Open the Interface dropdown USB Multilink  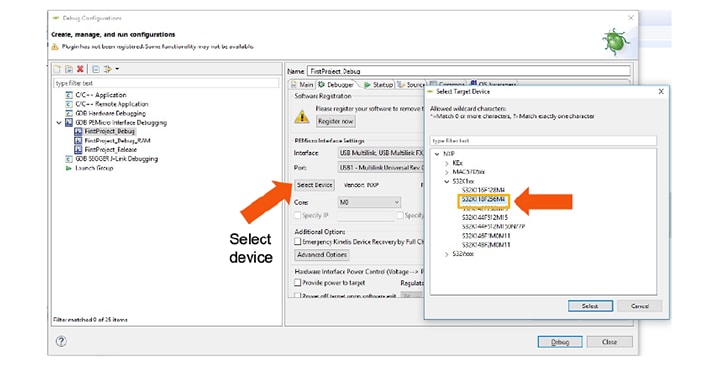[381, 152]
